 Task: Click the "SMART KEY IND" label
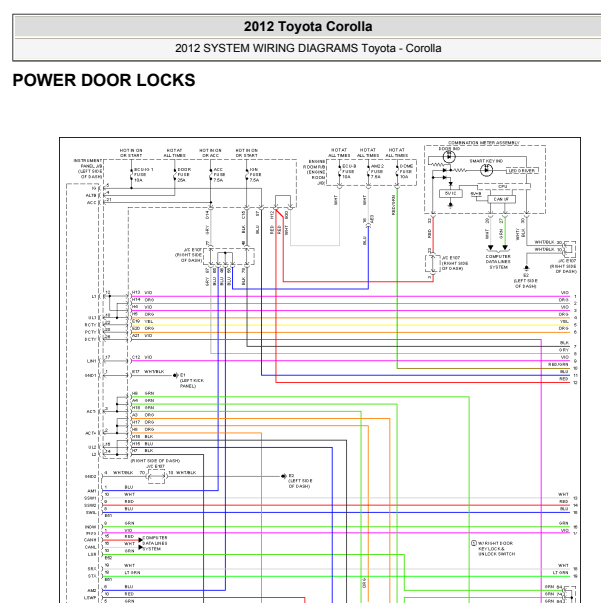coord(486,161)
